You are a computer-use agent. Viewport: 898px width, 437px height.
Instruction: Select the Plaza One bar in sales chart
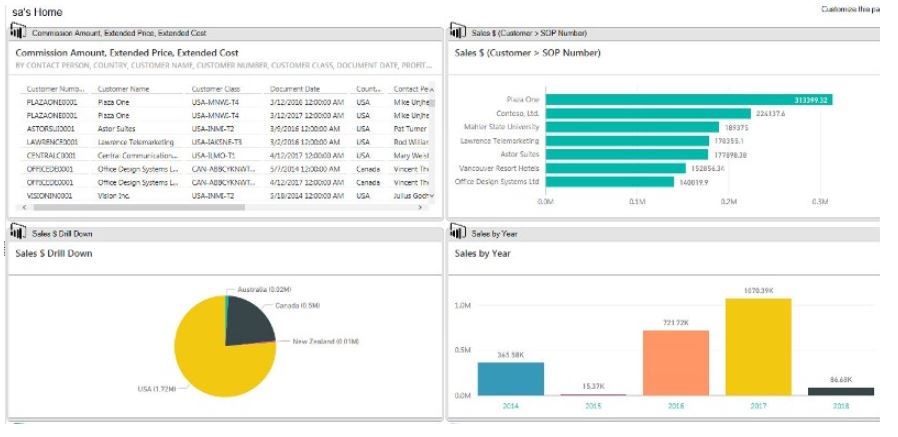pos(688,100)
